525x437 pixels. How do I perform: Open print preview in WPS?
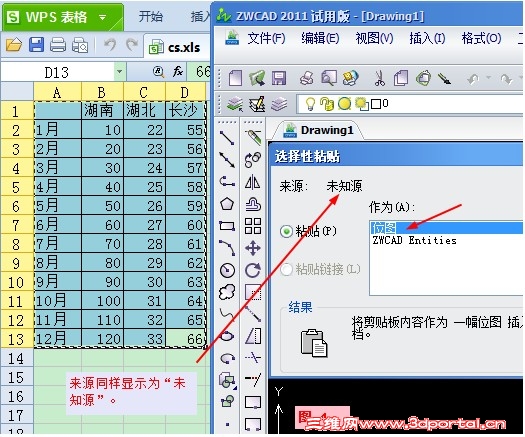[80, 45]
